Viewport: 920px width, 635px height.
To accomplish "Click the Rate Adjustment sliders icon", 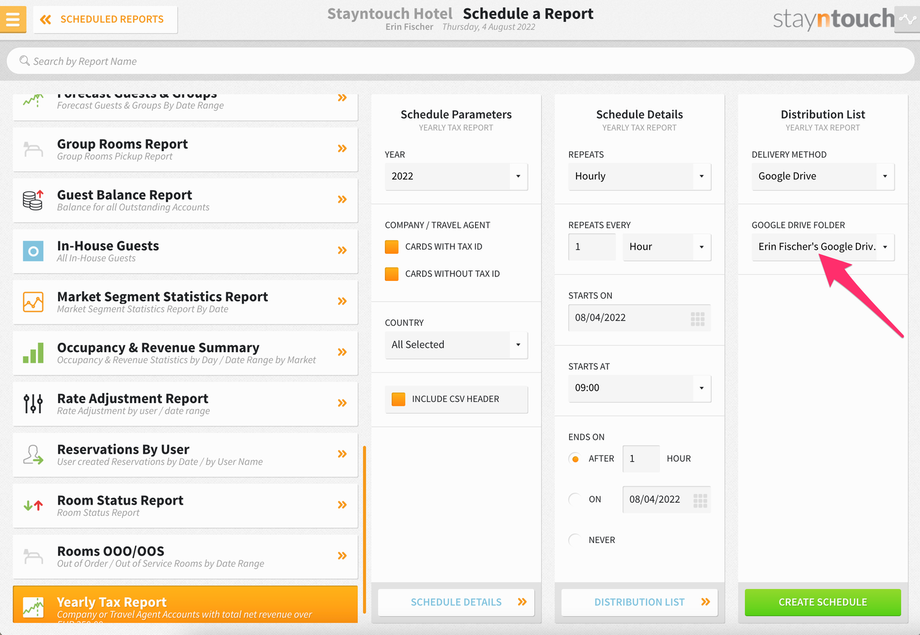I will [33, 404].
